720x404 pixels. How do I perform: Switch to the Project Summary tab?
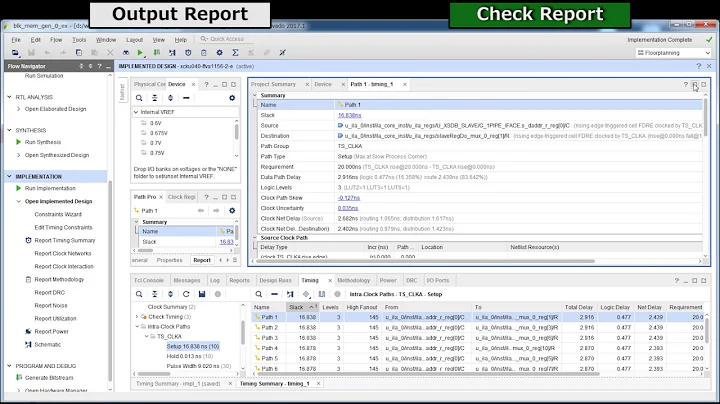(274, 84)
